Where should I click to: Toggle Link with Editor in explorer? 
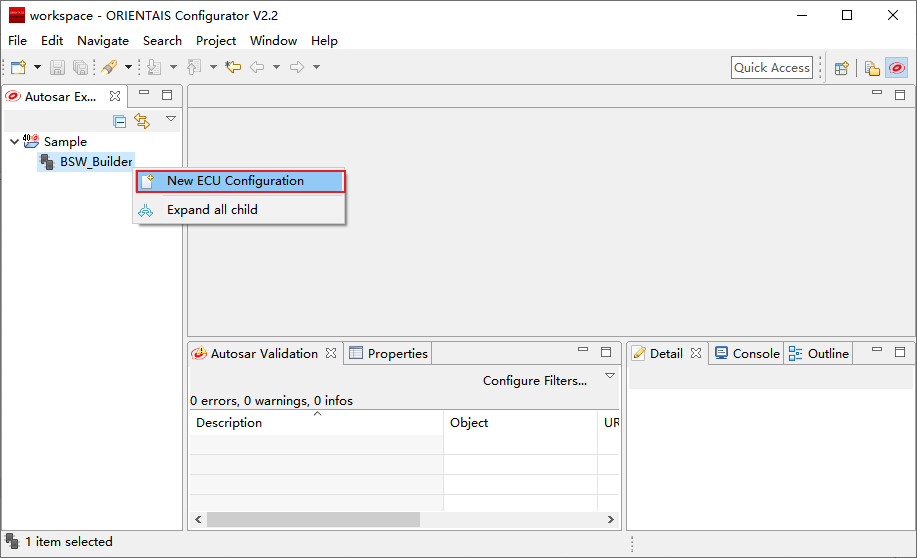[142, 121]
